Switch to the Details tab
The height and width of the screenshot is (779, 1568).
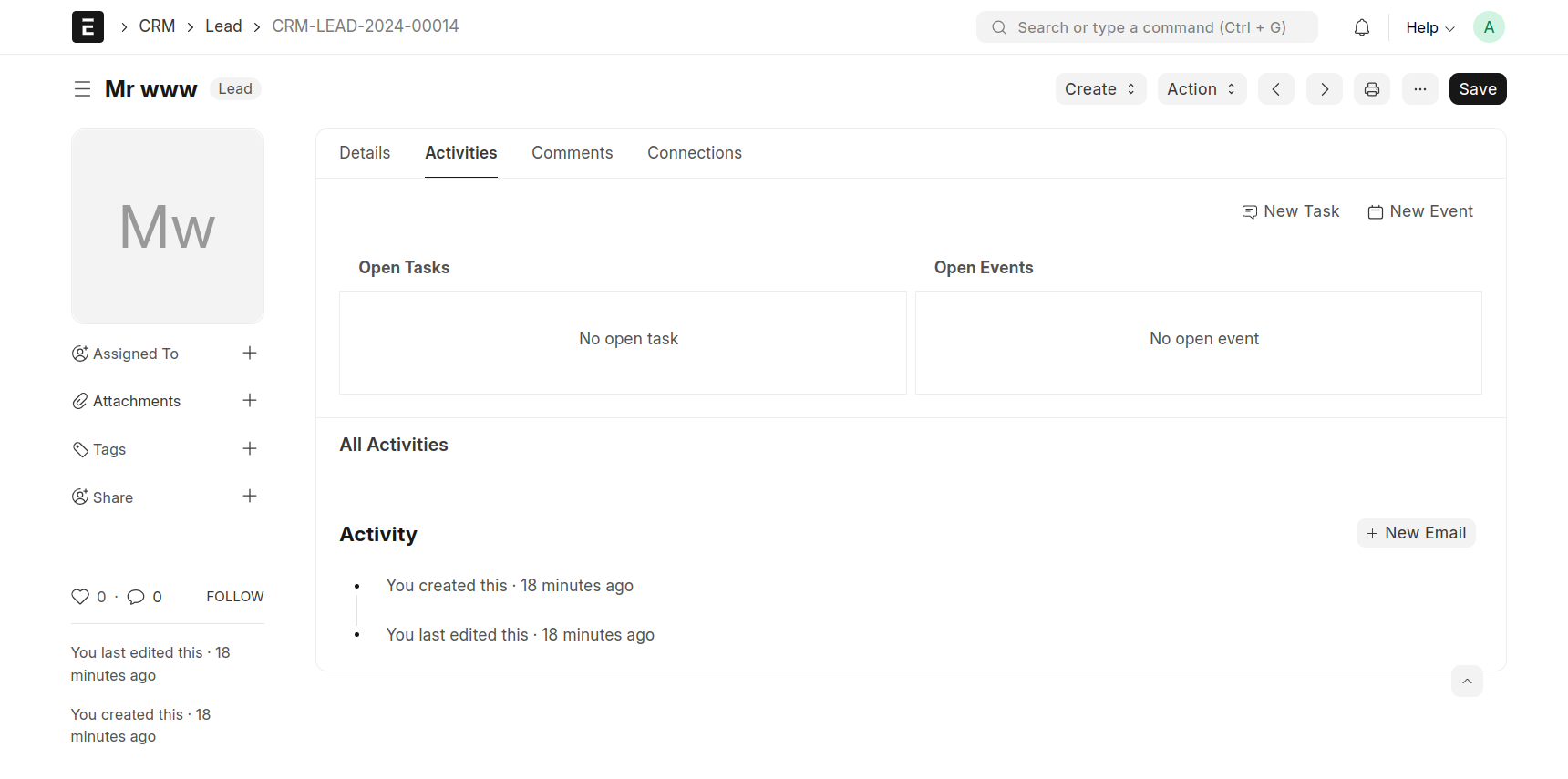(x=365, y=153)
